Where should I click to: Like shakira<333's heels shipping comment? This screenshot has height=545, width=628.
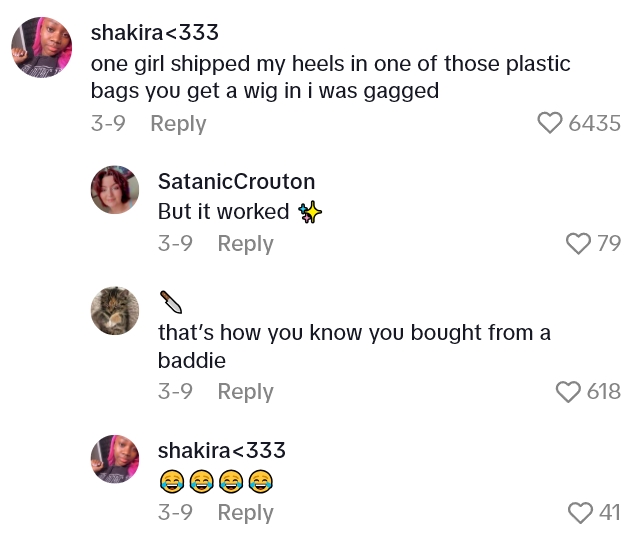click(550, 123)
